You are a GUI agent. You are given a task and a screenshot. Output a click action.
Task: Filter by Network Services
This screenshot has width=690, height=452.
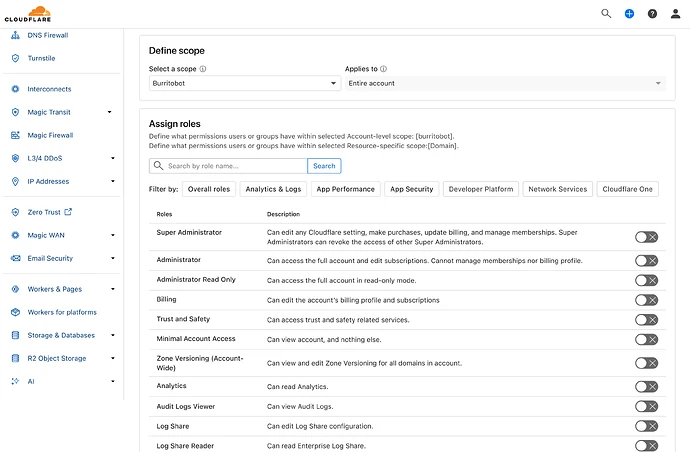[558, 189]
